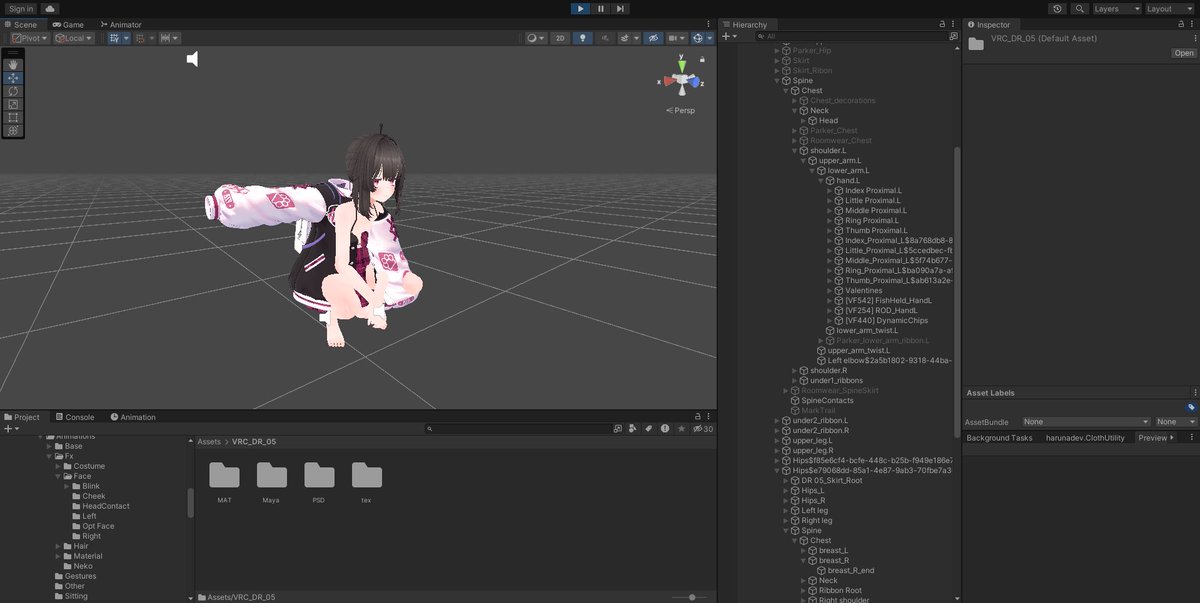Step forward one frame
This screenshot has height=603, width=1200.
(620, 8)
